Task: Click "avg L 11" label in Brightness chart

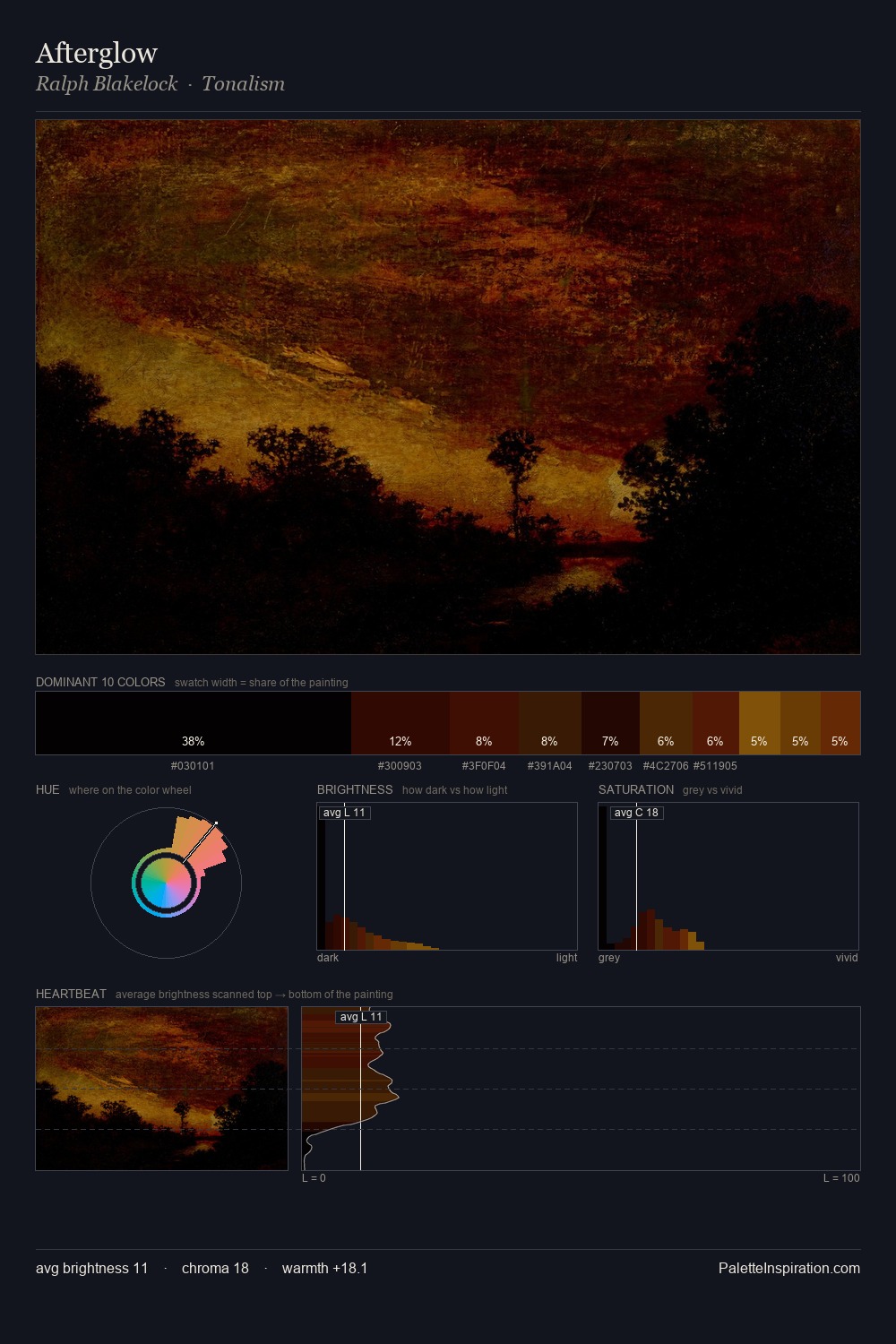Action: click(x=344, y=813)
